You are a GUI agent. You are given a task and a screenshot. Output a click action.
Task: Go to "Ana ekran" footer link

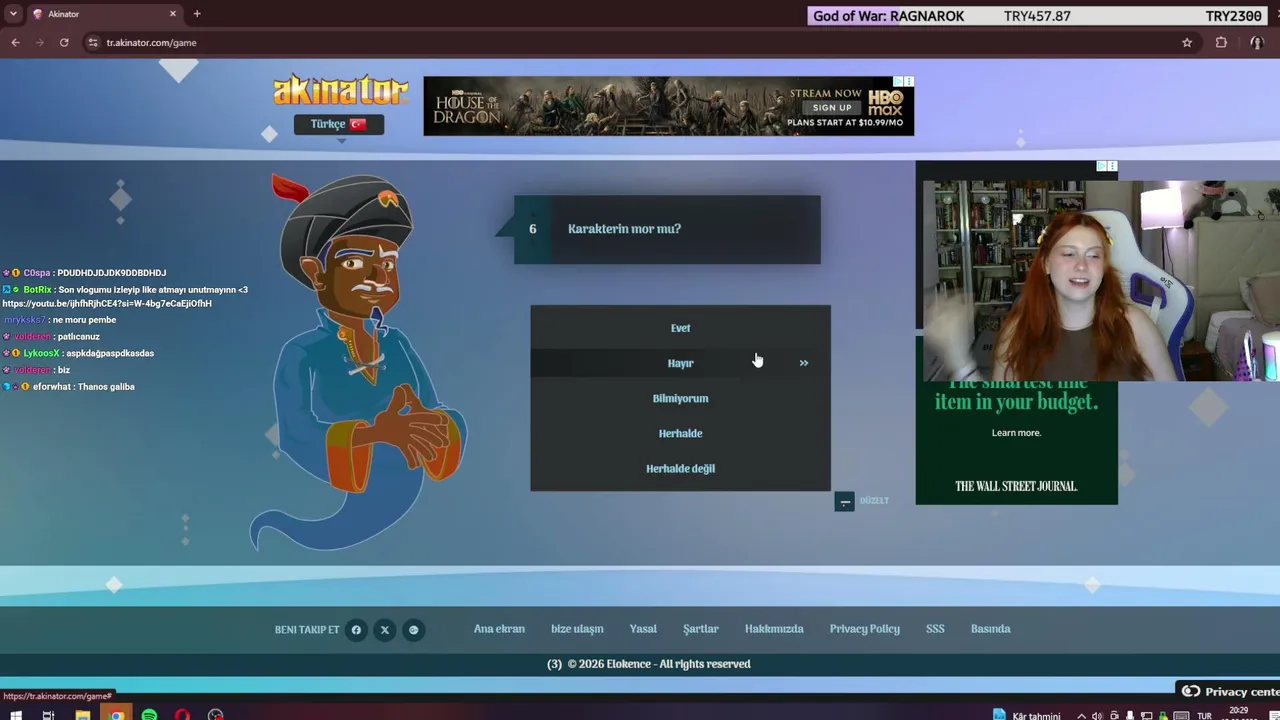click(x=499, y=629)
